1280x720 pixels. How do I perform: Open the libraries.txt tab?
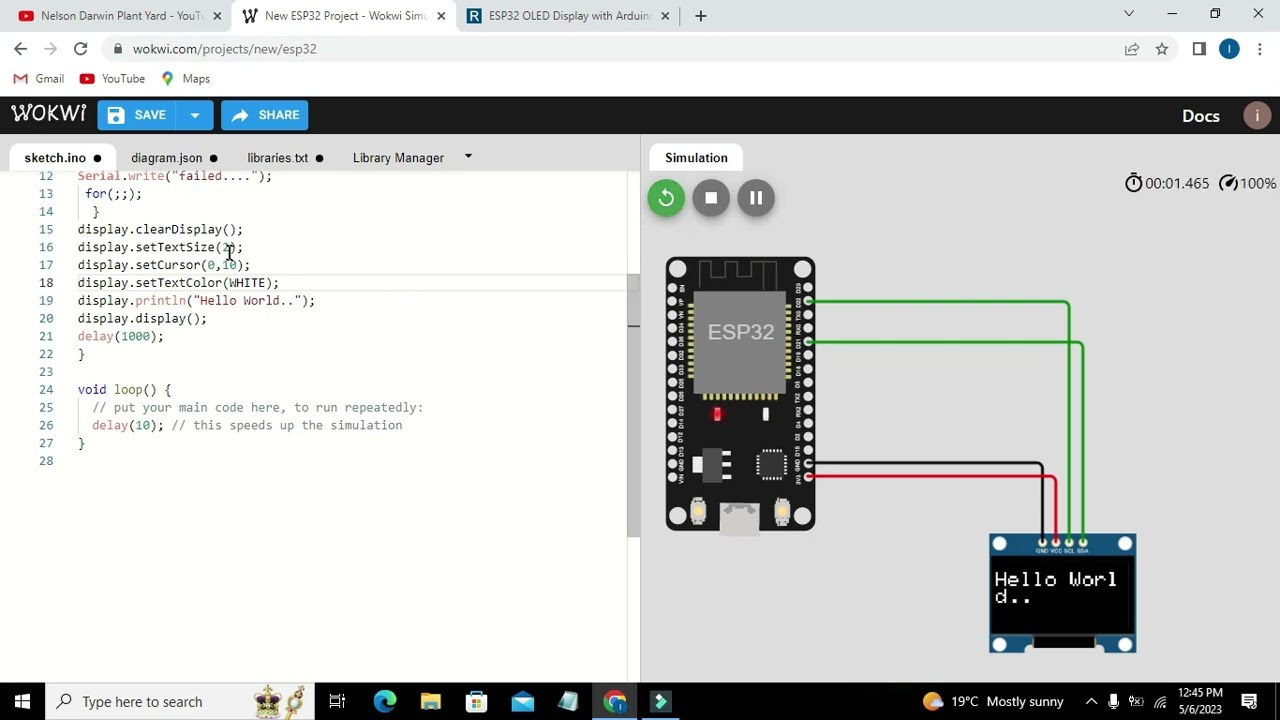click(x=285, y=158)
